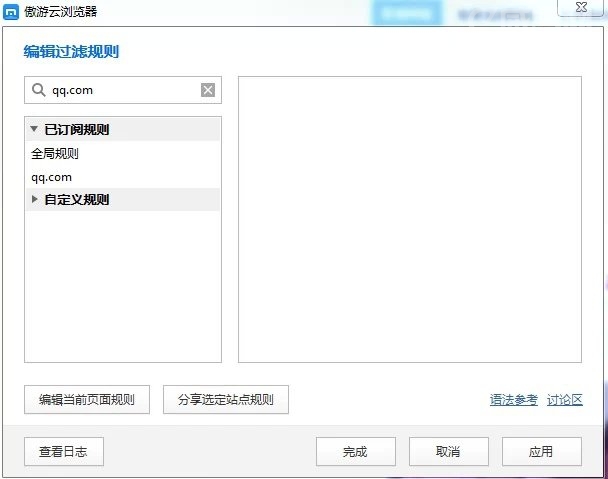The height and width of the screenshot is (479, 608).
Task: Click the magnifier search icon
Action: pyautogui.click(x=38, y=90)
